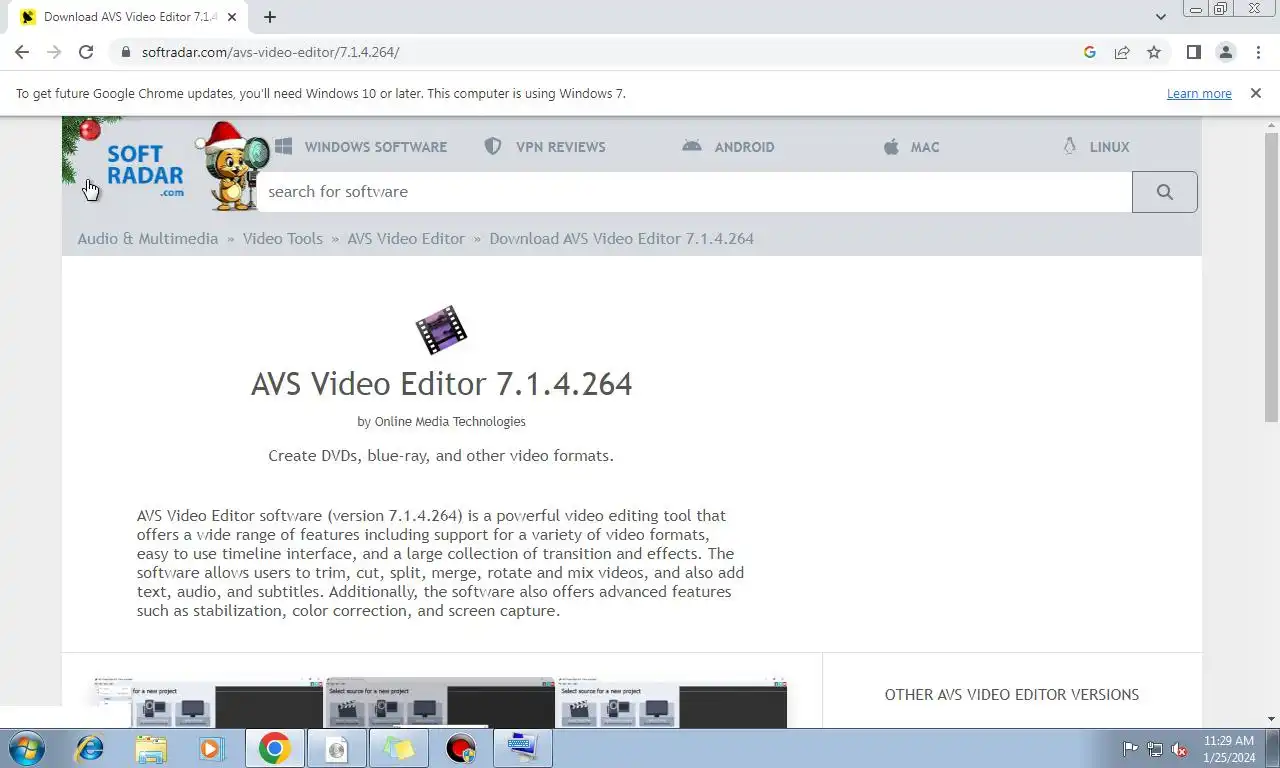Click the sticky notes taskbar icon

point(398,748)
